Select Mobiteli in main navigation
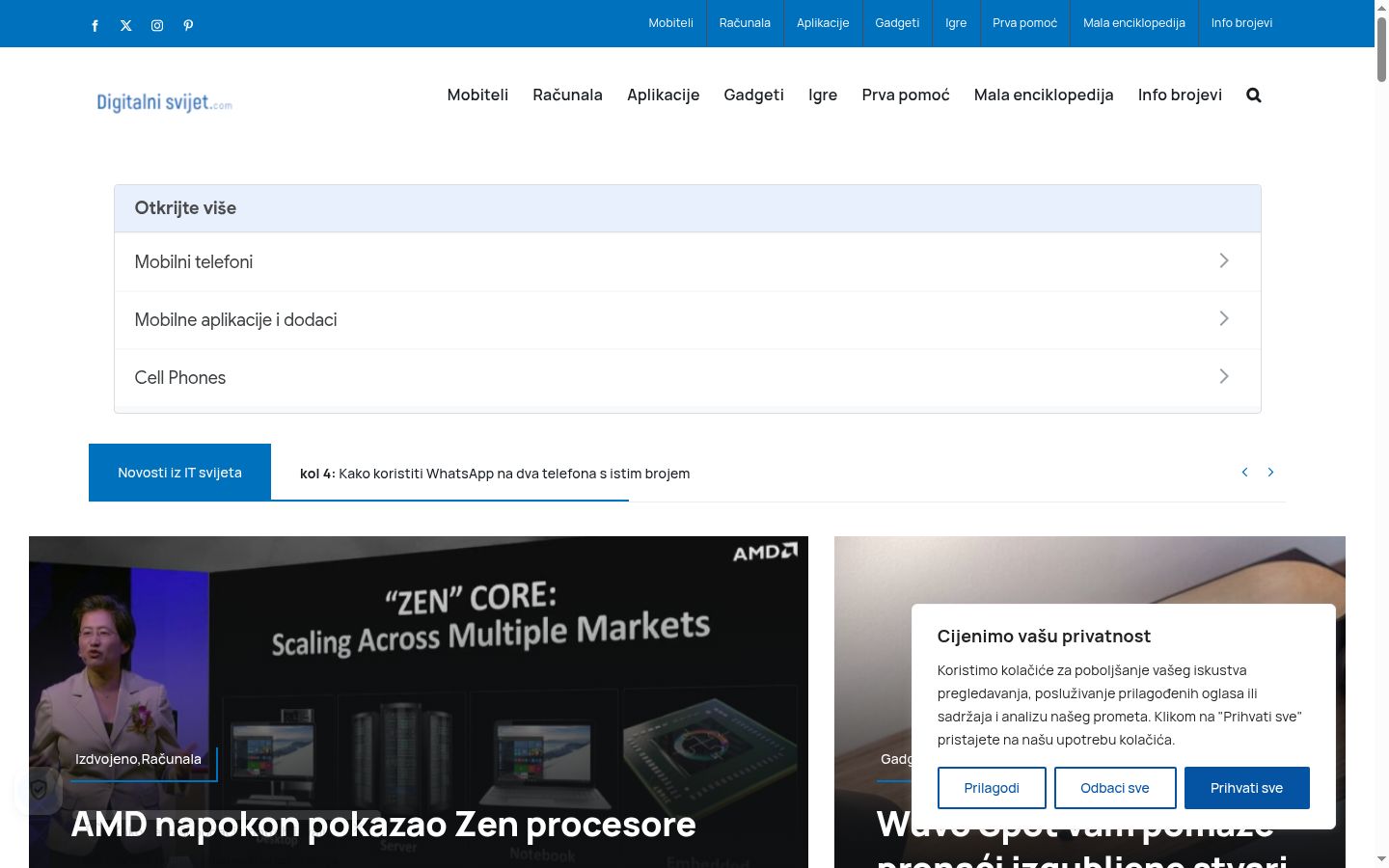Screen dimensions: 1389x868 [x=477, y=95]
